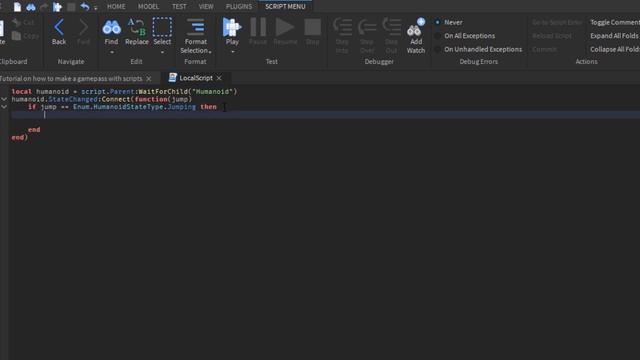
Task: Click the Reload Script action
Action: 552,36
